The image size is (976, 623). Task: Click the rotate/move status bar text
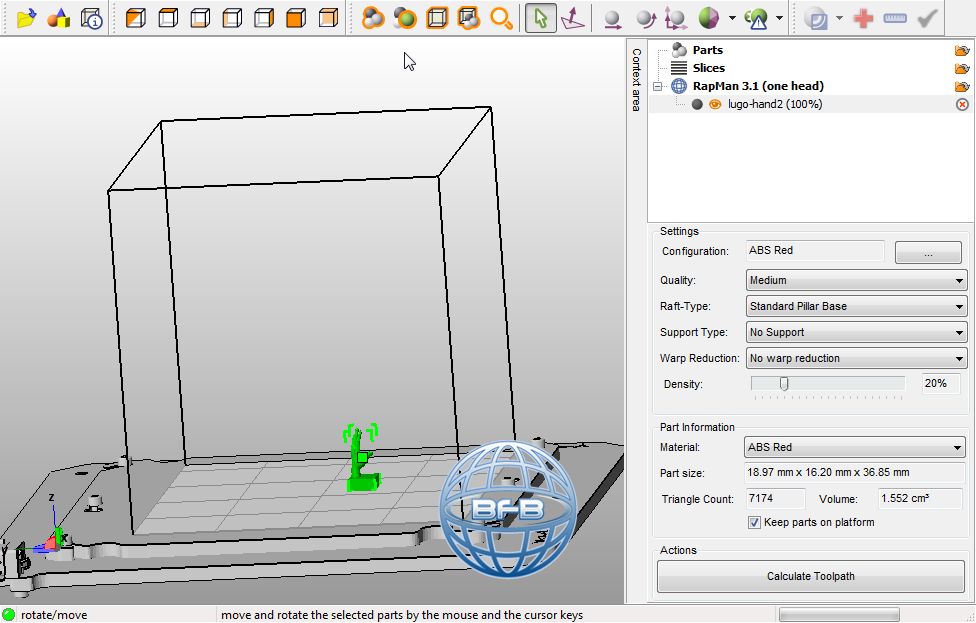(x=54, y=615)
